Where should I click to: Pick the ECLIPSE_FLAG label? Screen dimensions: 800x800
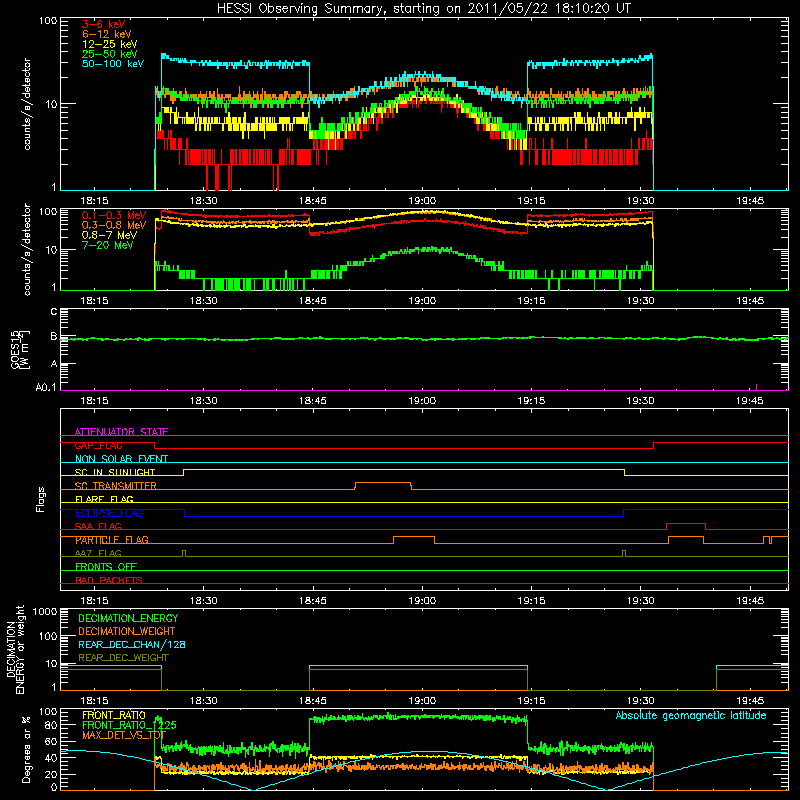click(109, 513)
